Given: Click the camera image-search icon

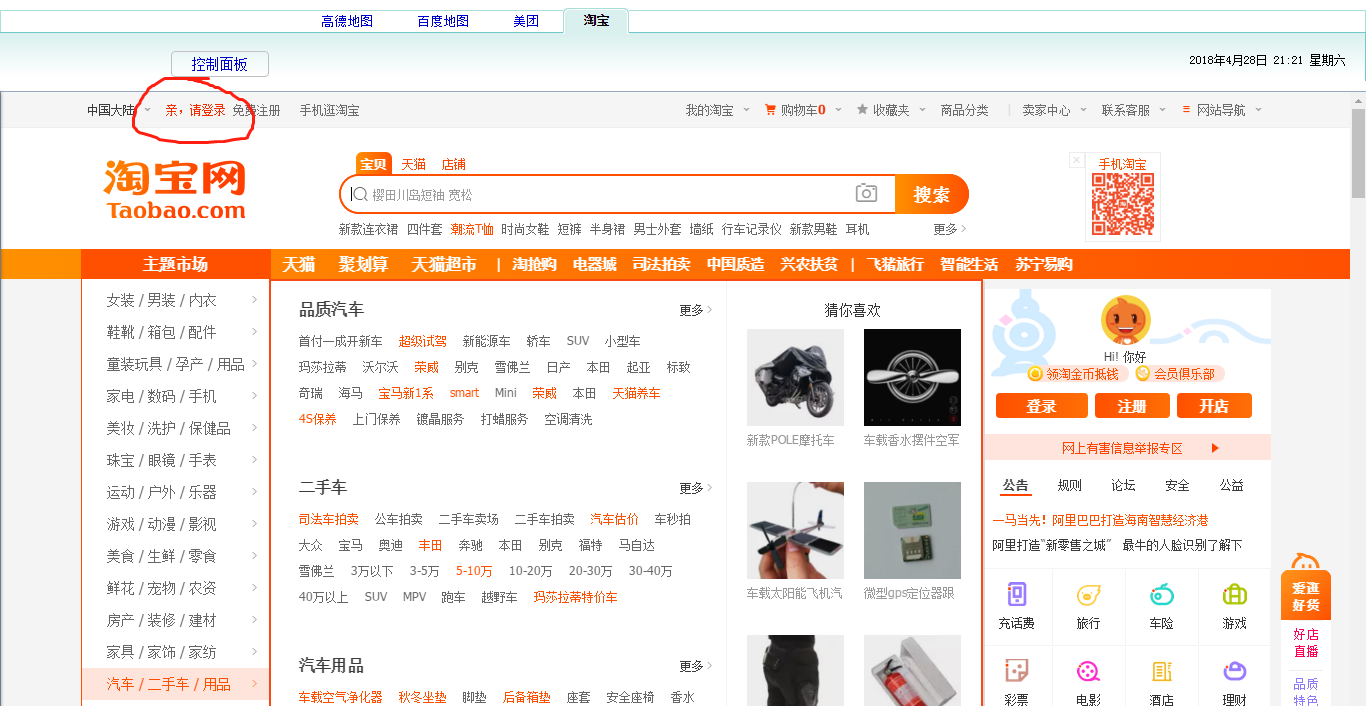Looking at the screenshot, I should pyautogui.click(x=866, y=194).
